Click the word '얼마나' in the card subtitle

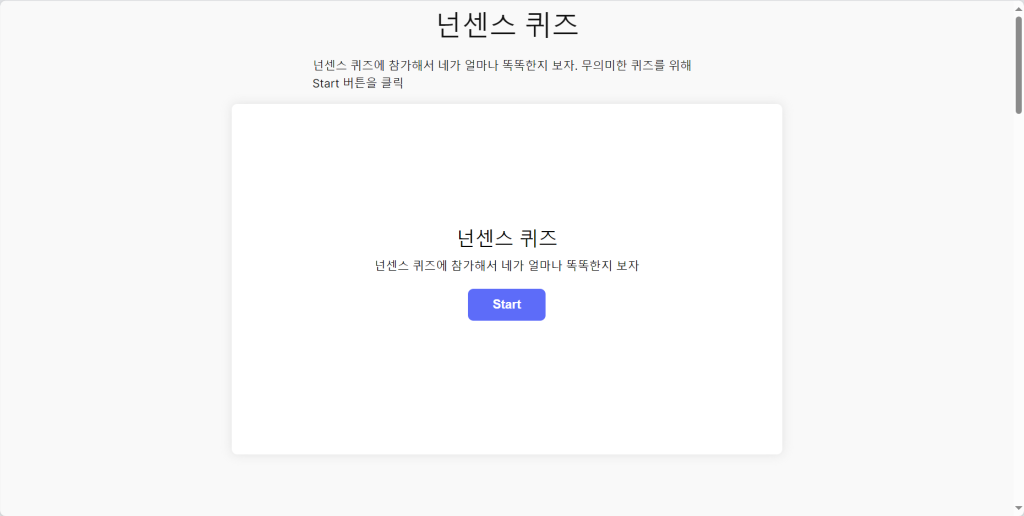coord(544,266)
